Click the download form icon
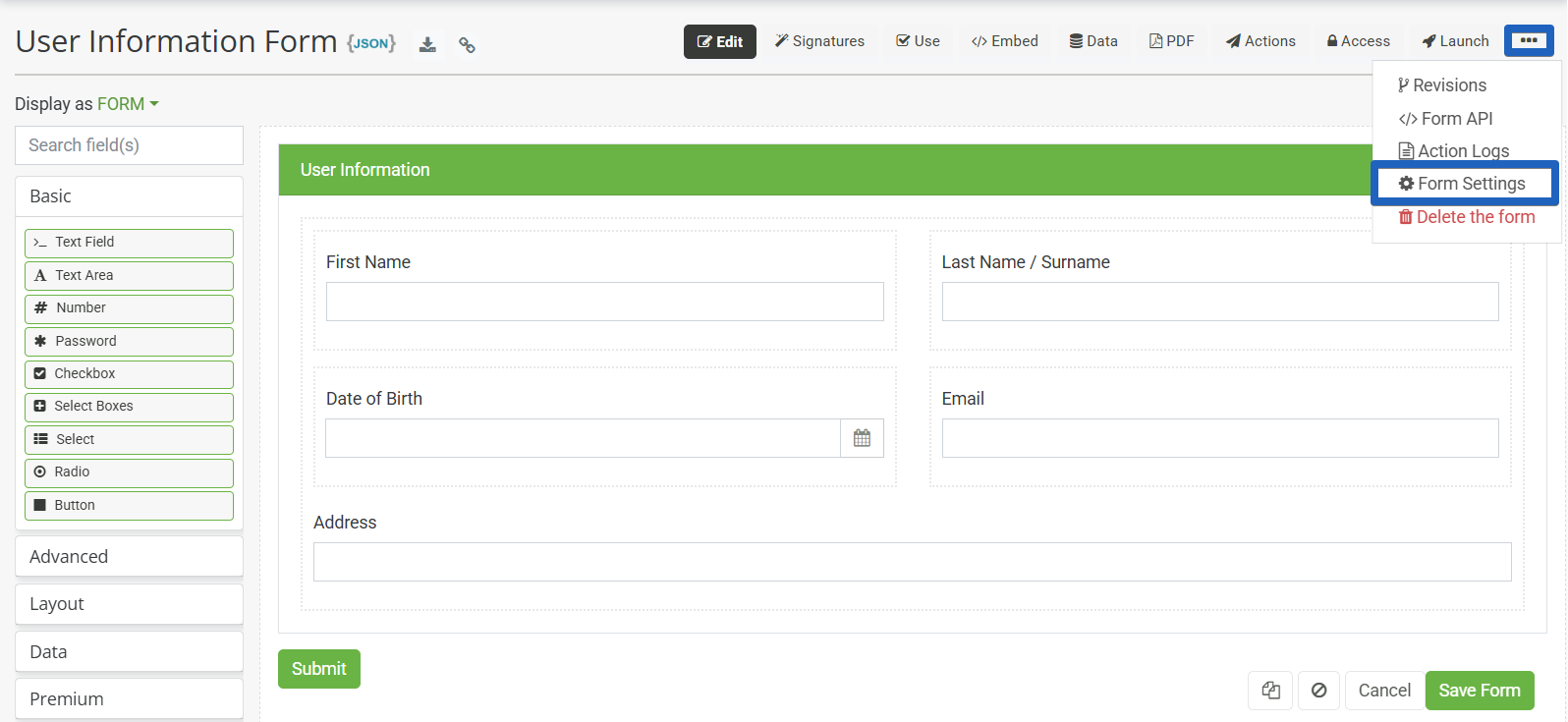This screenshot has height=722, width=1568. [427, 44]
